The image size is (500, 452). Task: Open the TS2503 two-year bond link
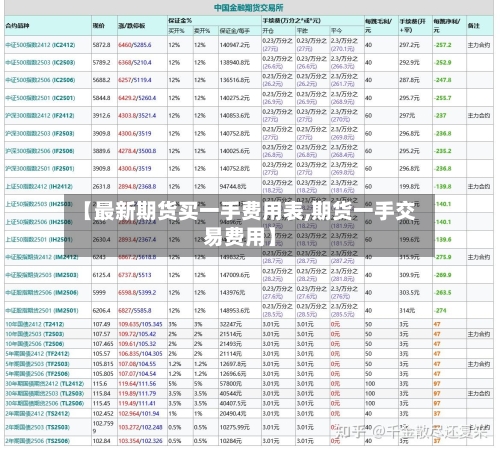pos(38,427)
